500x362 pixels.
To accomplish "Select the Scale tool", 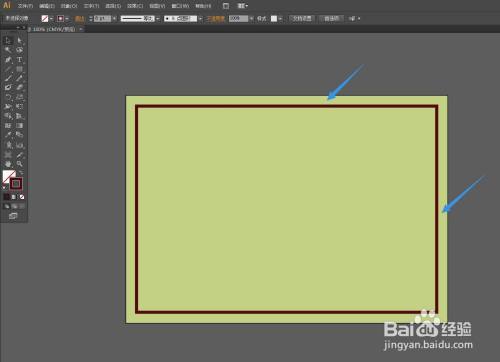I will pyautogui.click(x=20, y=97).
